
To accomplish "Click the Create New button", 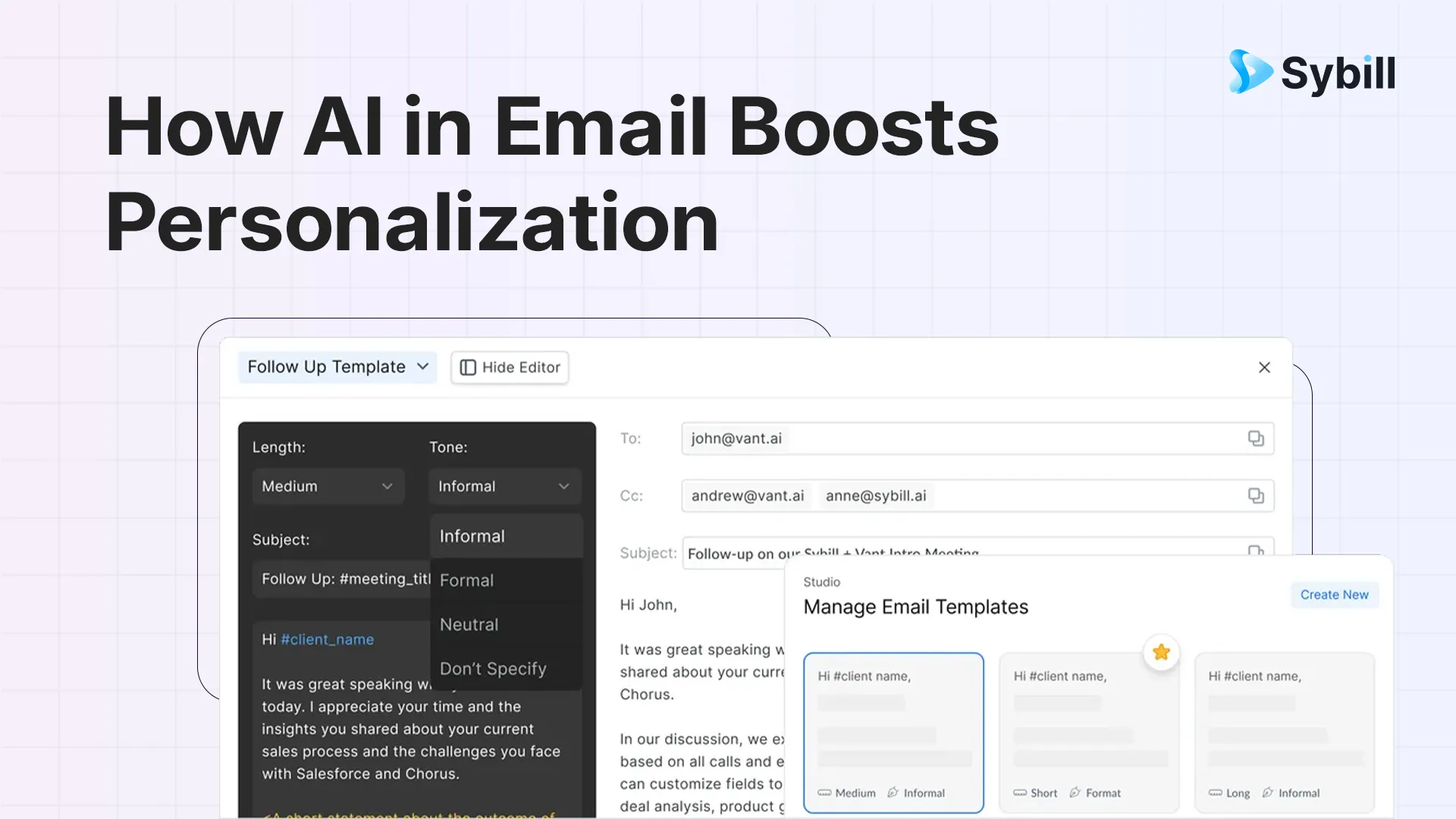I will point(1334,595).
